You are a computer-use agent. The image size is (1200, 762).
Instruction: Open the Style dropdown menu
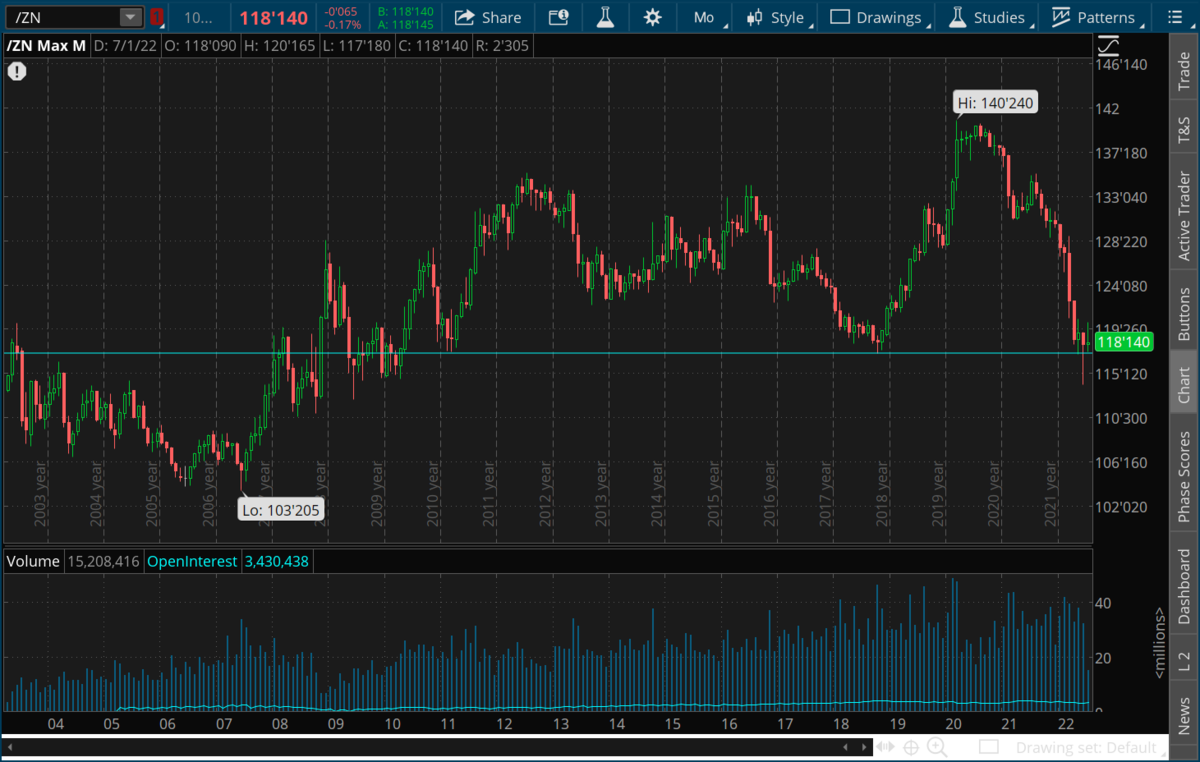click(779, 17)
